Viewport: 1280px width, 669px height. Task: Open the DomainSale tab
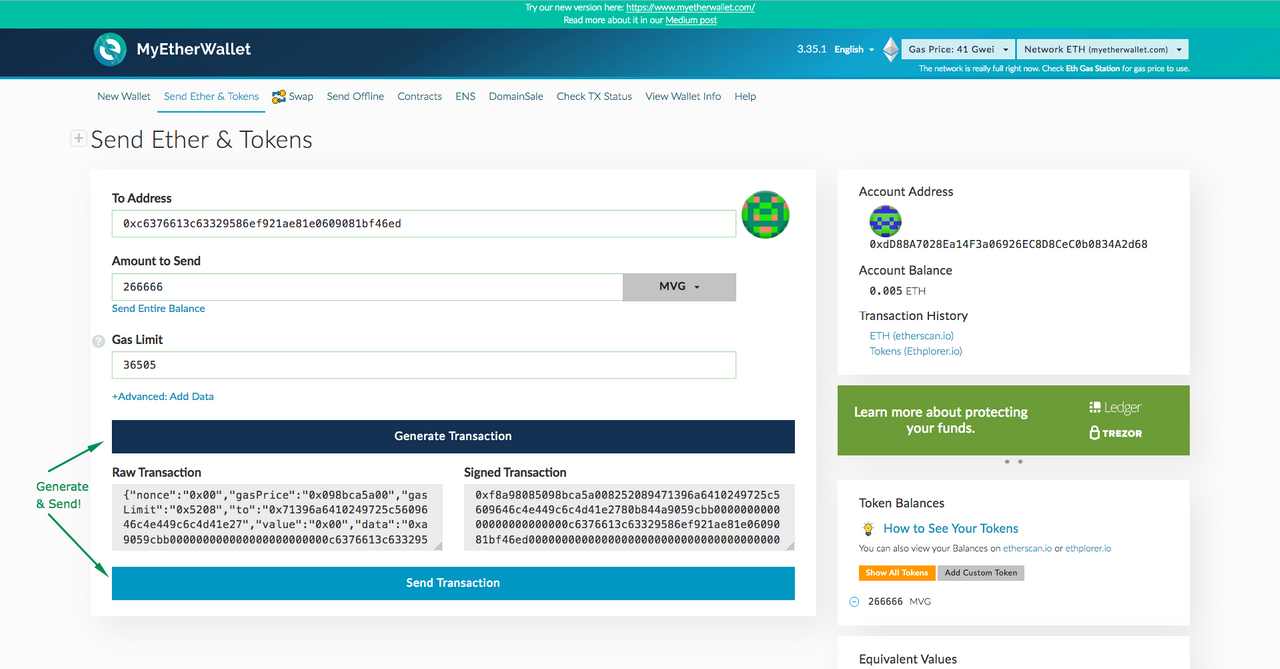(x=516, y=96)
